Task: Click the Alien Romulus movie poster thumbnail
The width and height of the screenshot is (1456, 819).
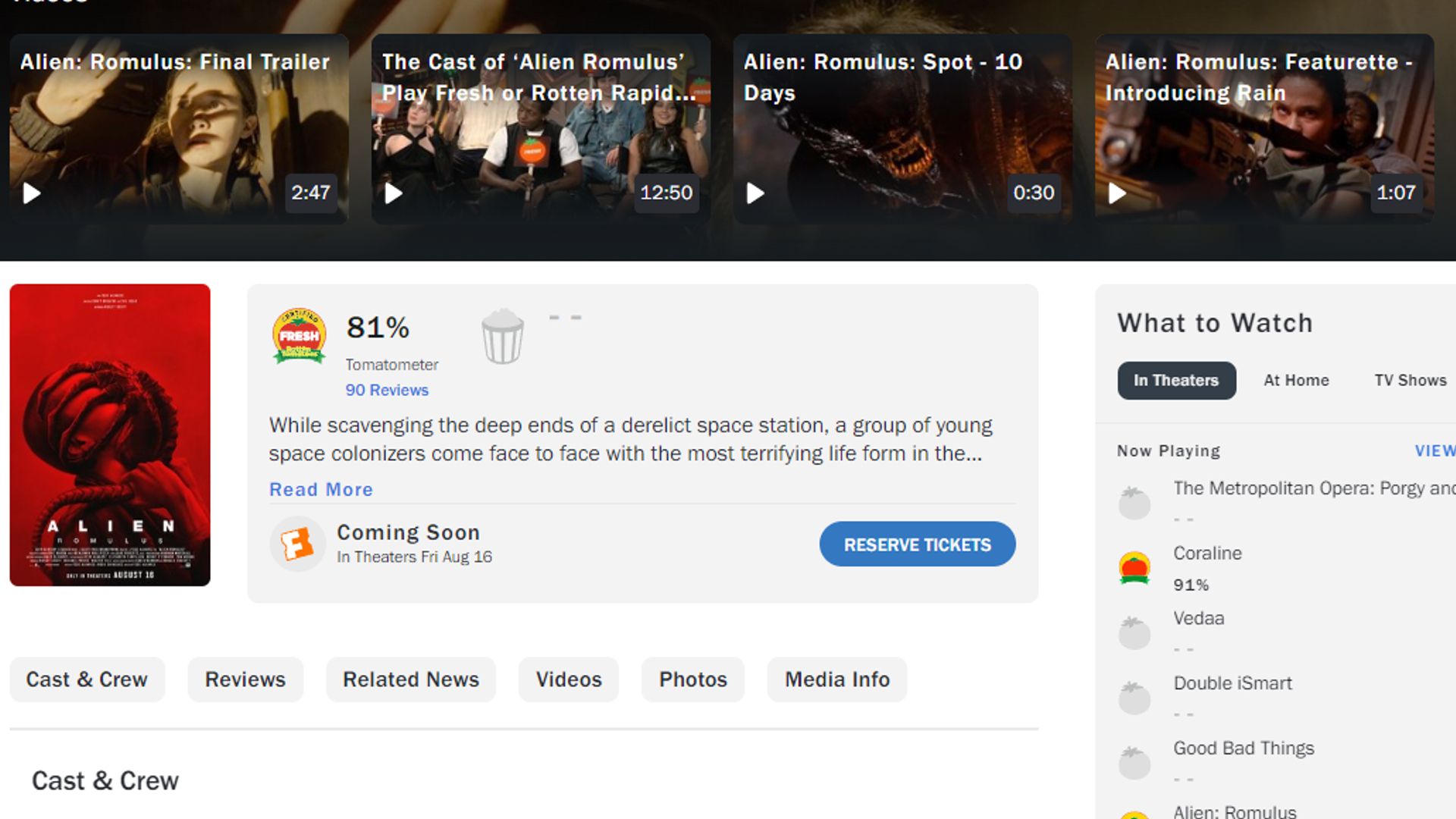Action: [110, 435]
